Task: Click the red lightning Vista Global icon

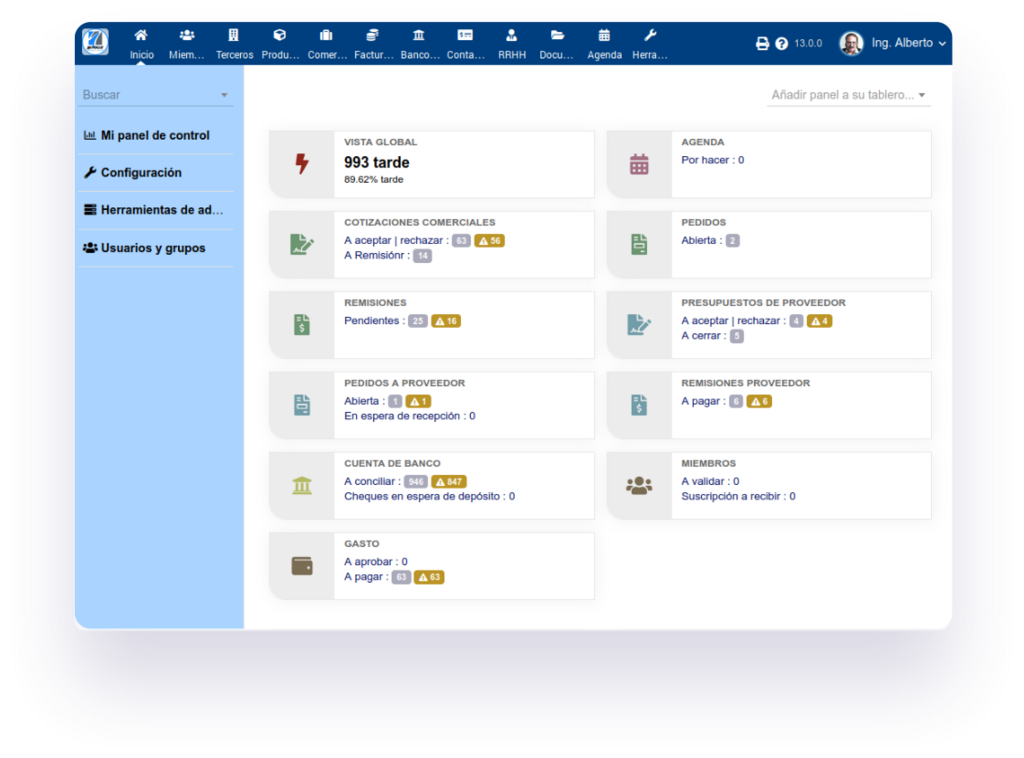Action: 302,164
